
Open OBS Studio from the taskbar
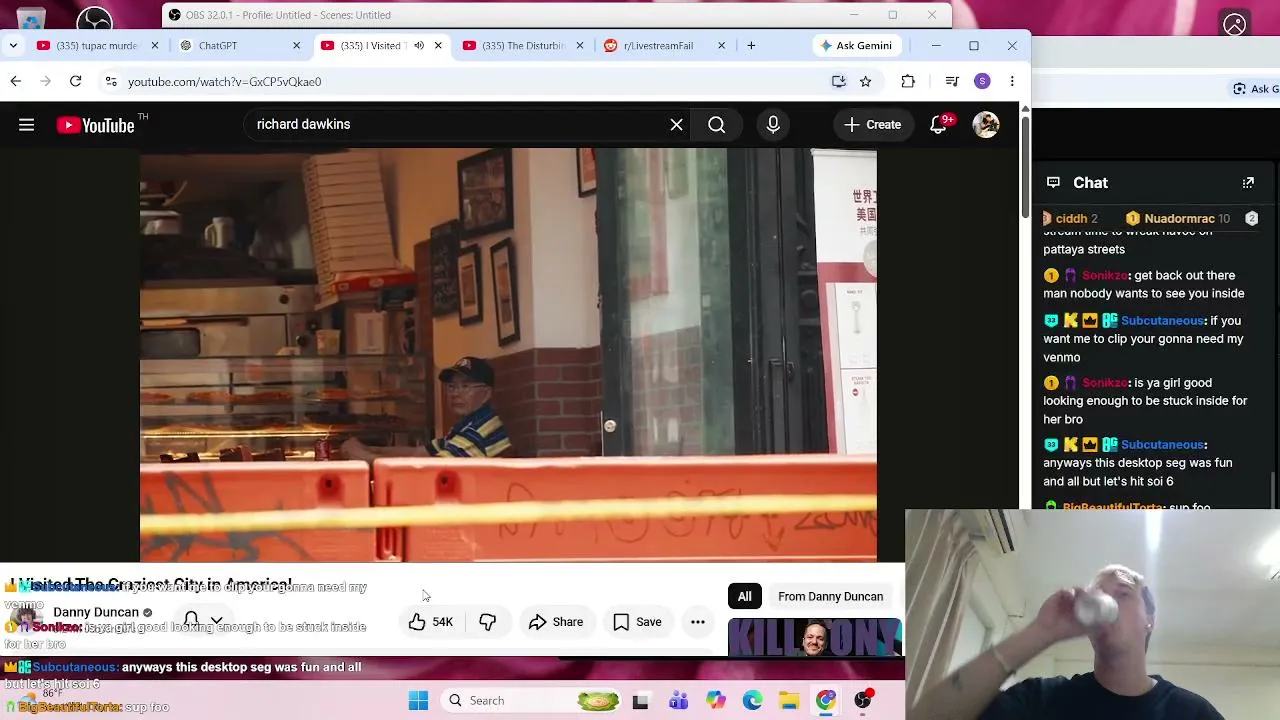[863, 701]
